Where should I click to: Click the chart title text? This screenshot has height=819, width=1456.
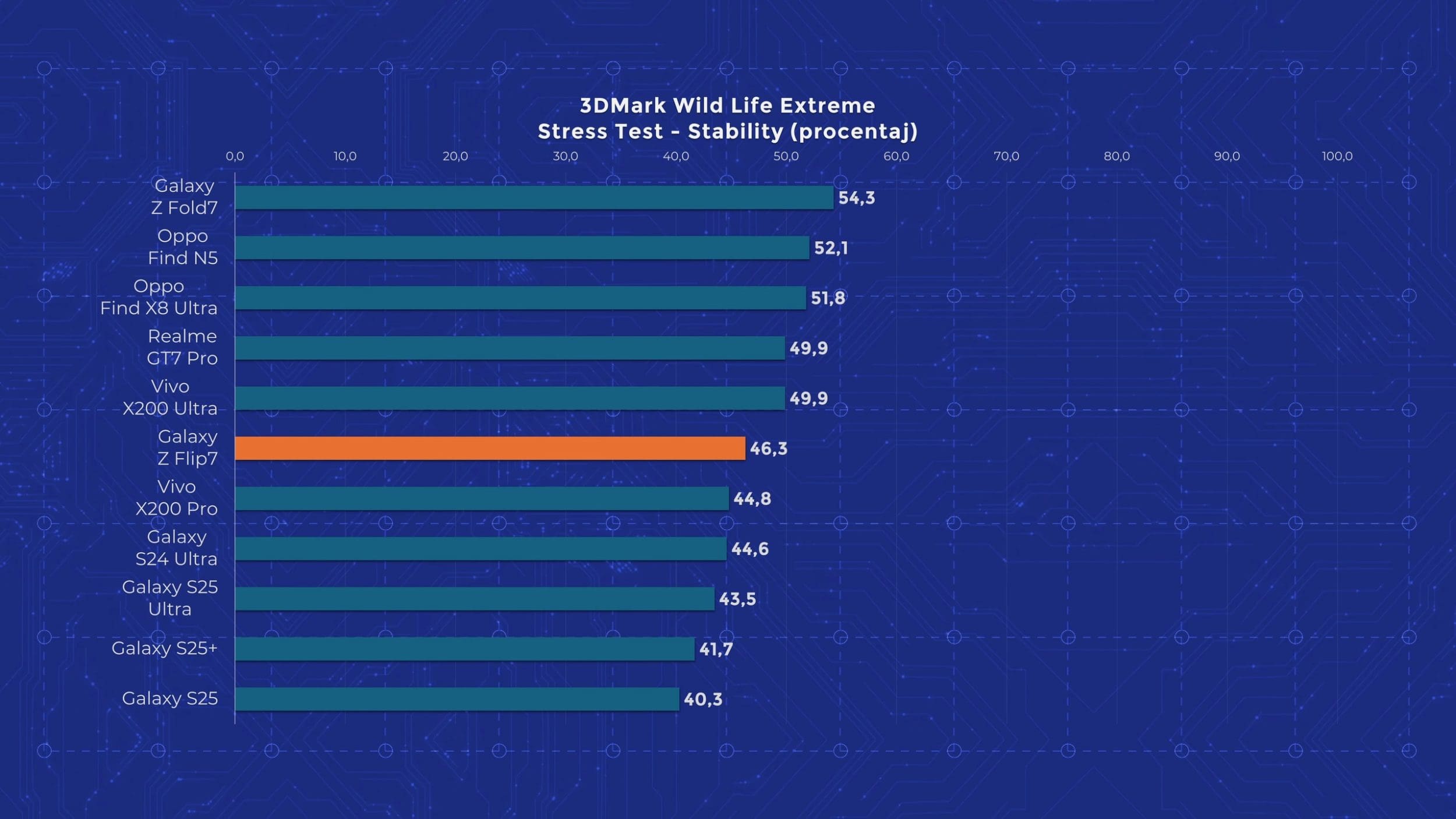pos(727,118)
